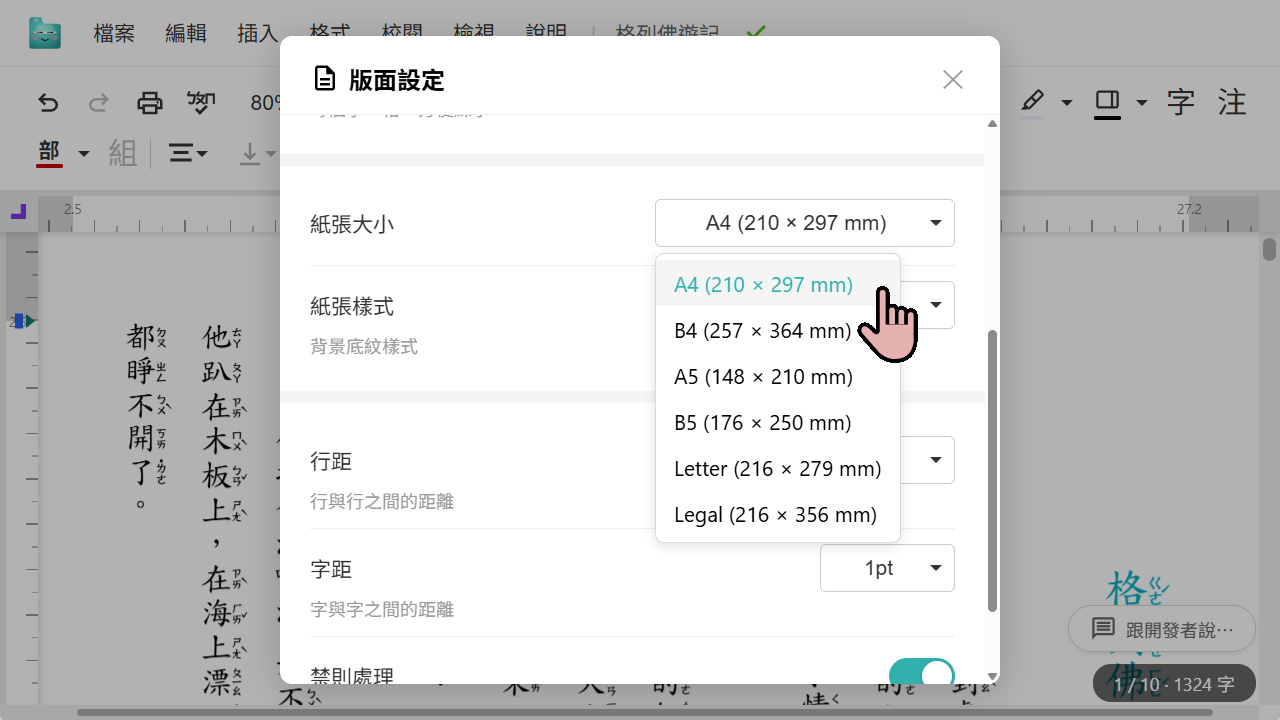Click the 字 character tool icon

pyautogui.click(x=1181, y=102)
